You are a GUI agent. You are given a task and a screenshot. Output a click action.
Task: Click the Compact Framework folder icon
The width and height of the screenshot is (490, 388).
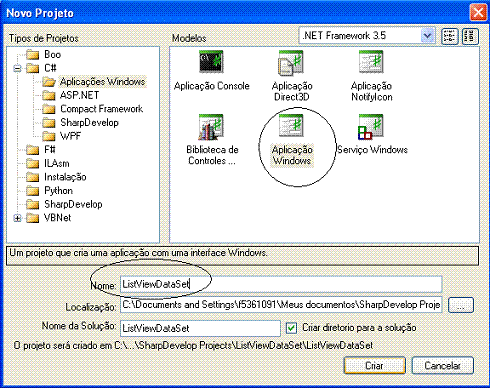tap(49, 109)
